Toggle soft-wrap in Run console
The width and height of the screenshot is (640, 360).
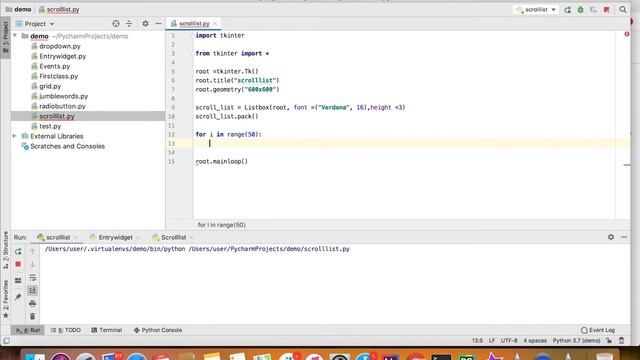[33, 278]
